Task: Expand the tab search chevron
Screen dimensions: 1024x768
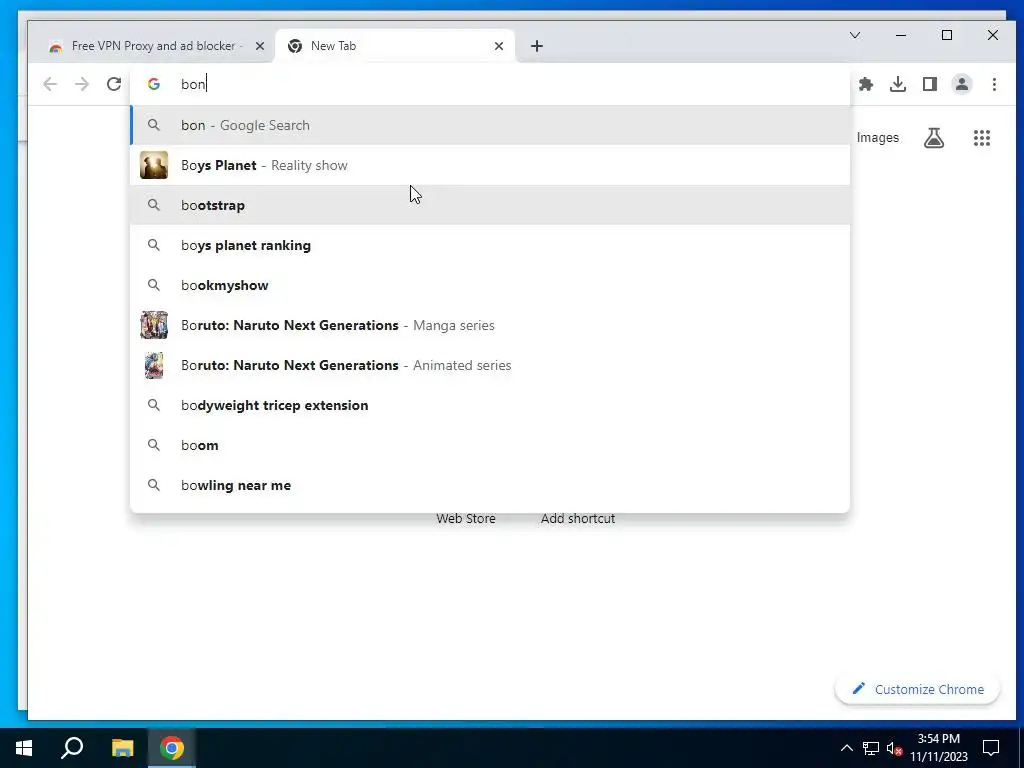Action: coord(854,35)
